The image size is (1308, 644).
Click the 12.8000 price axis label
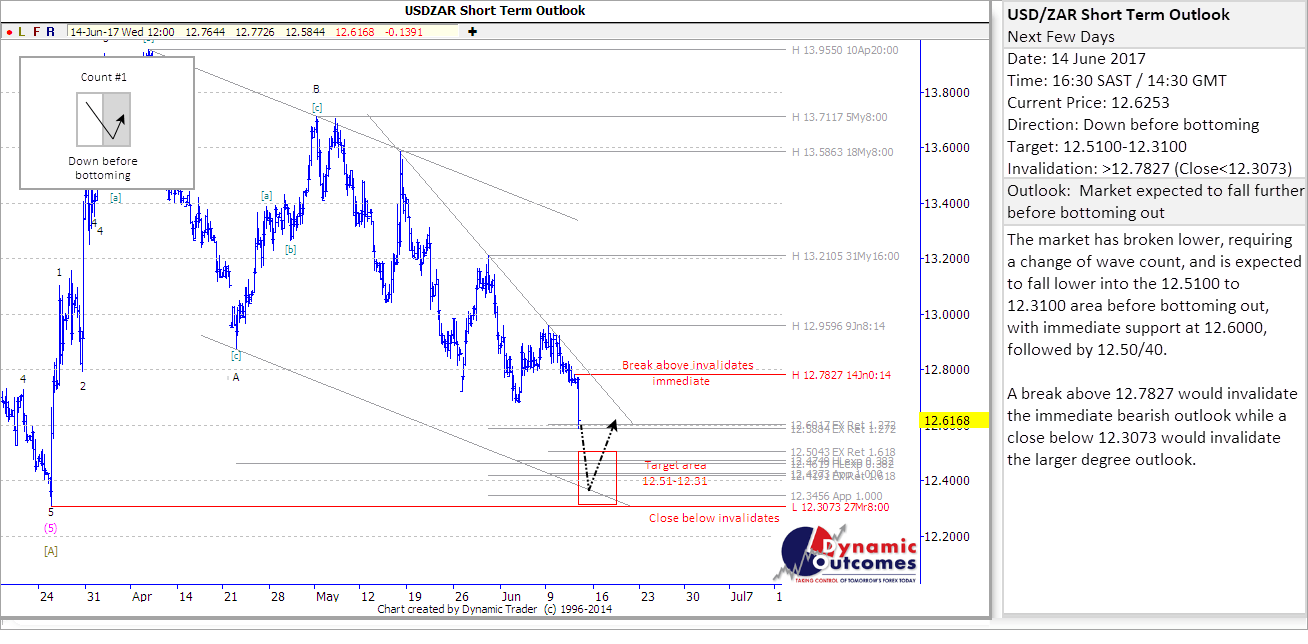point(947,370)
